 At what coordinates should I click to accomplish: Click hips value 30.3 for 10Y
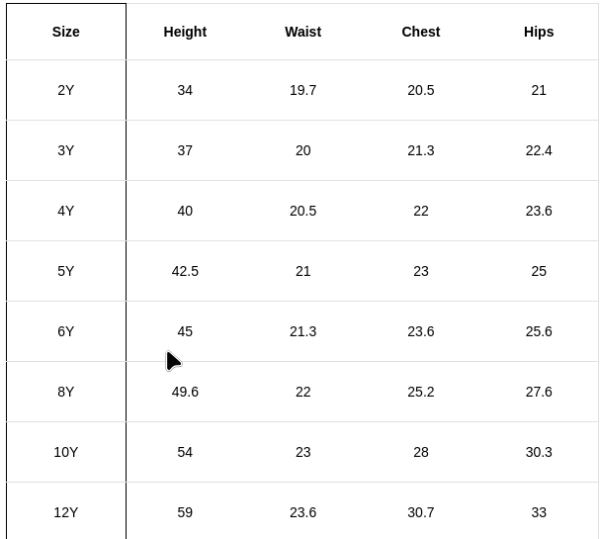pyautogui.click(x=539, y=452)
